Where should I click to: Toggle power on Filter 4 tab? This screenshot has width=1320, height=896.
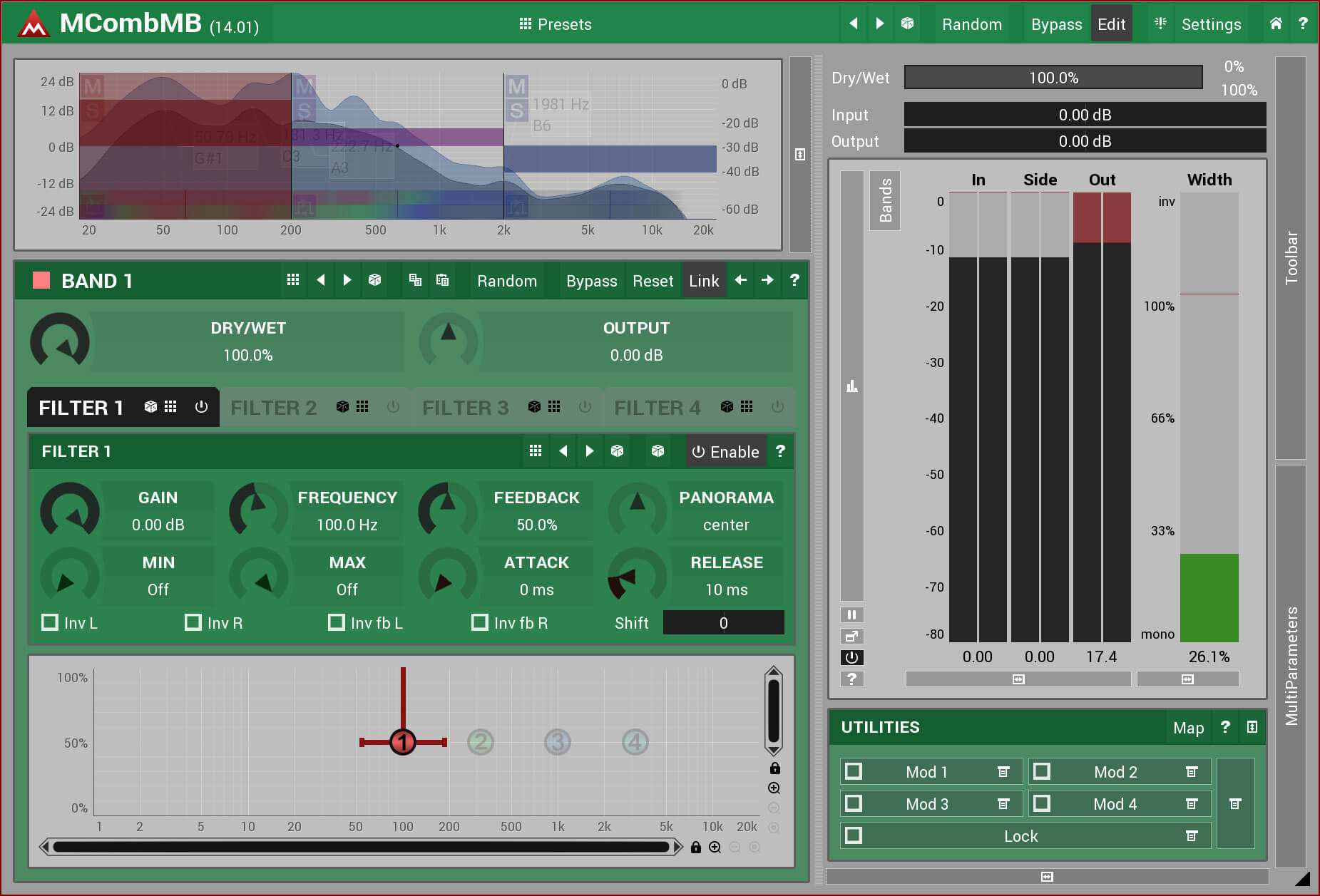click(777, 407)
